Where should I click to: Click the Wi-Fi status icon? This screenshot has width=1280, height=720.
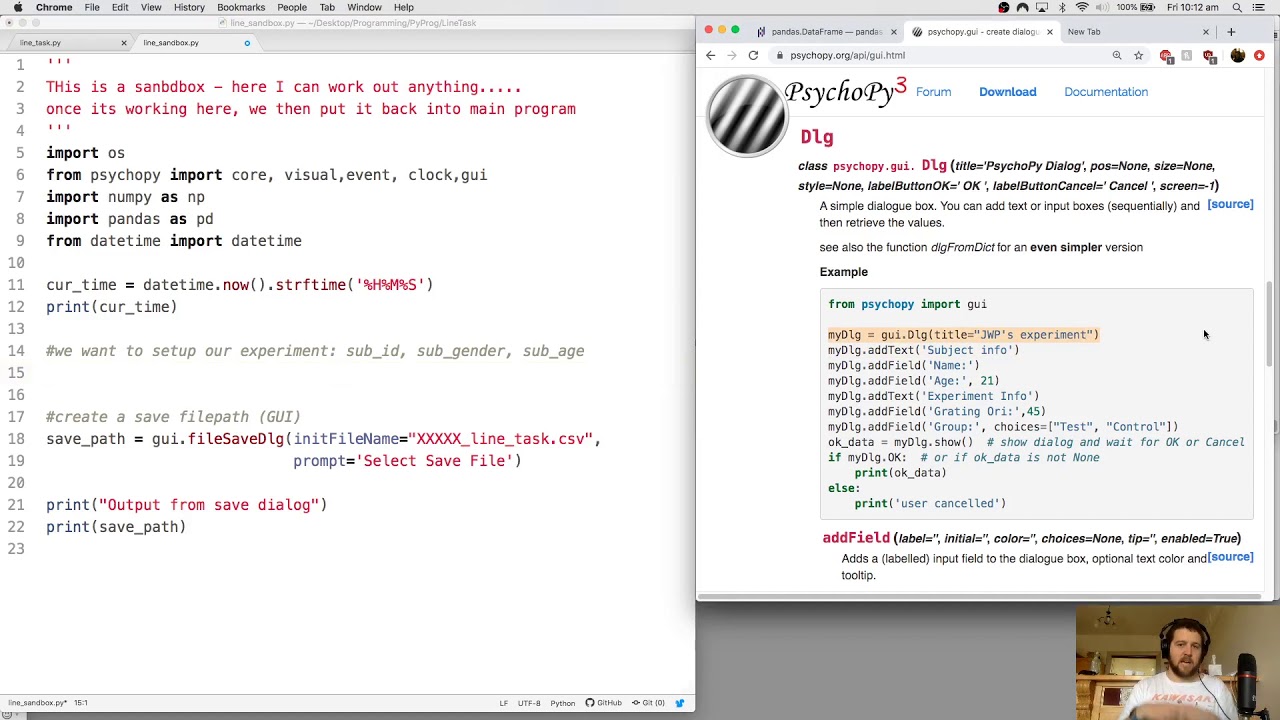click(x=1082, y=7)
